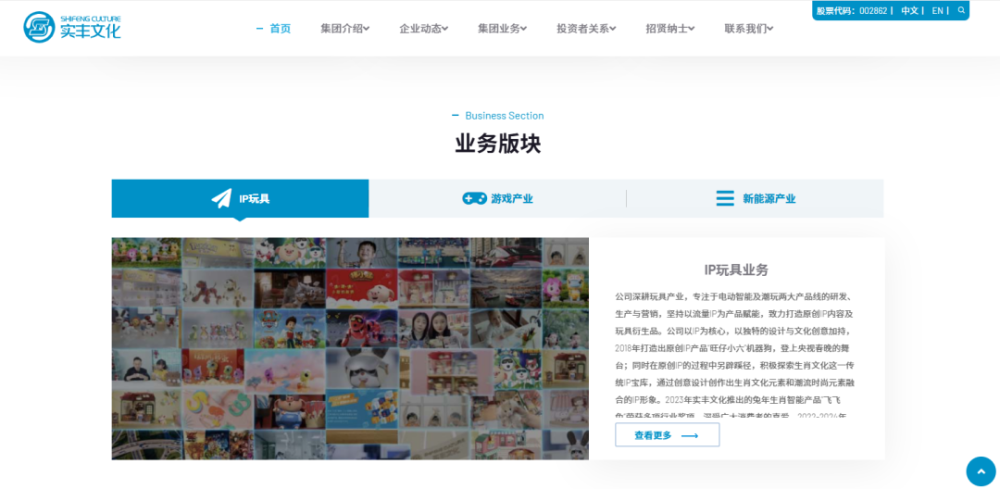Screen dimensions: 1000x489
Task: Expand the 集团介绍 menu
Action: [345, 28]
